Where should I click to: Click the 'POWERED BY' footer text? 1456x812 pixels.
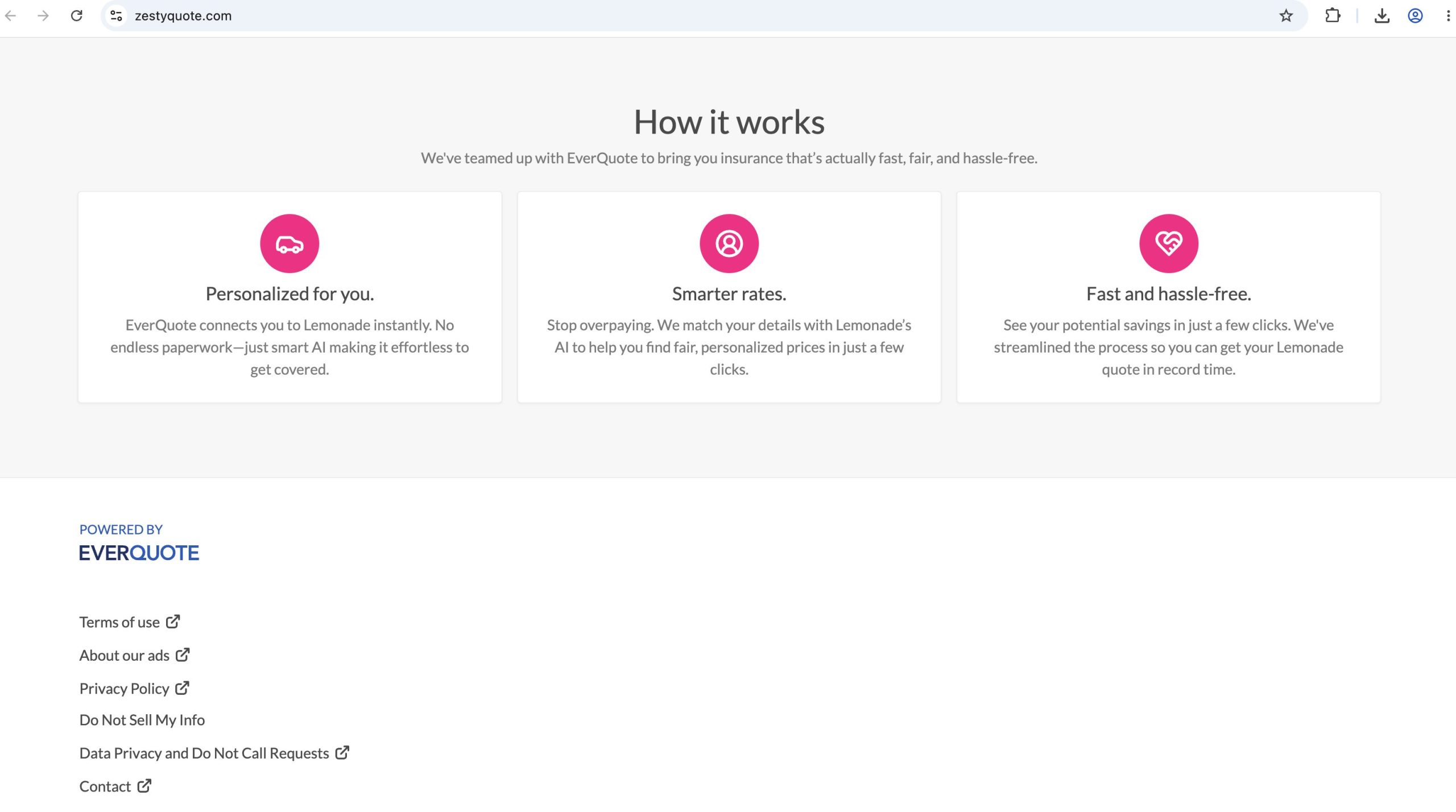[x=121, y=529]
